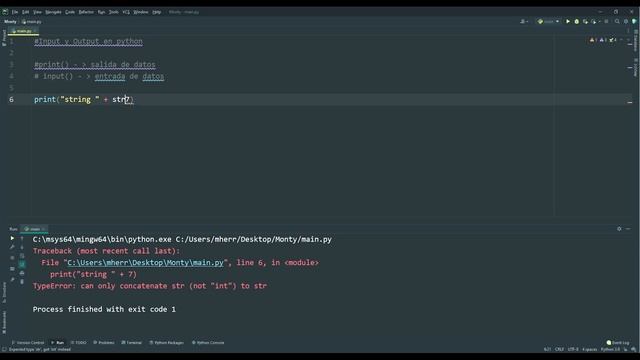The height and width of the screenshot is (360, 640).
Task: Open the Database sidebar tool window
Action: click(636, 40)
